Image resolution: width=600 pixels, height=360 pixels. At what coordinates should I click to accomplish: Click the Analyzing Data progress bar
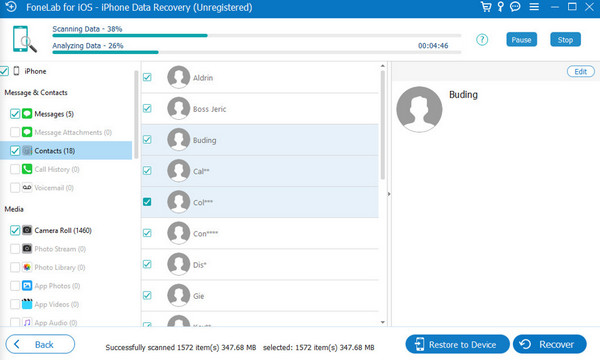pyautogui.click(x=256, y=52)
